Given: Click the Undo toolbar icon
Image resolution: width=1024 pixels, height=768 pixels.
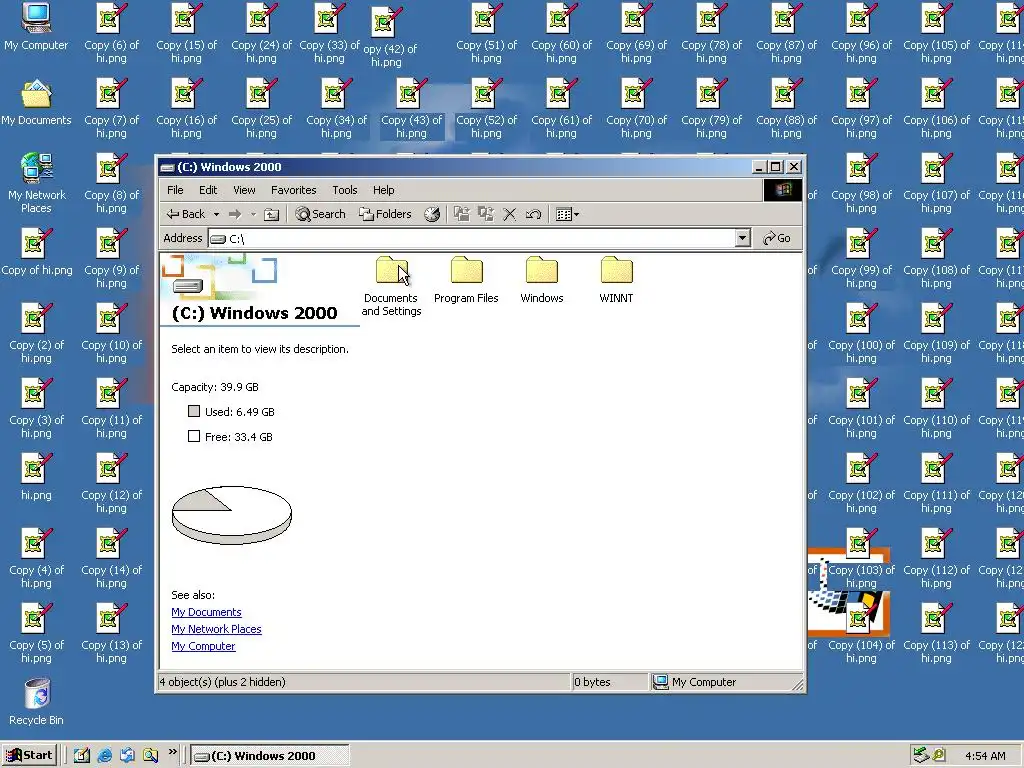Looking at the screenshot, I should pos(533,214).
